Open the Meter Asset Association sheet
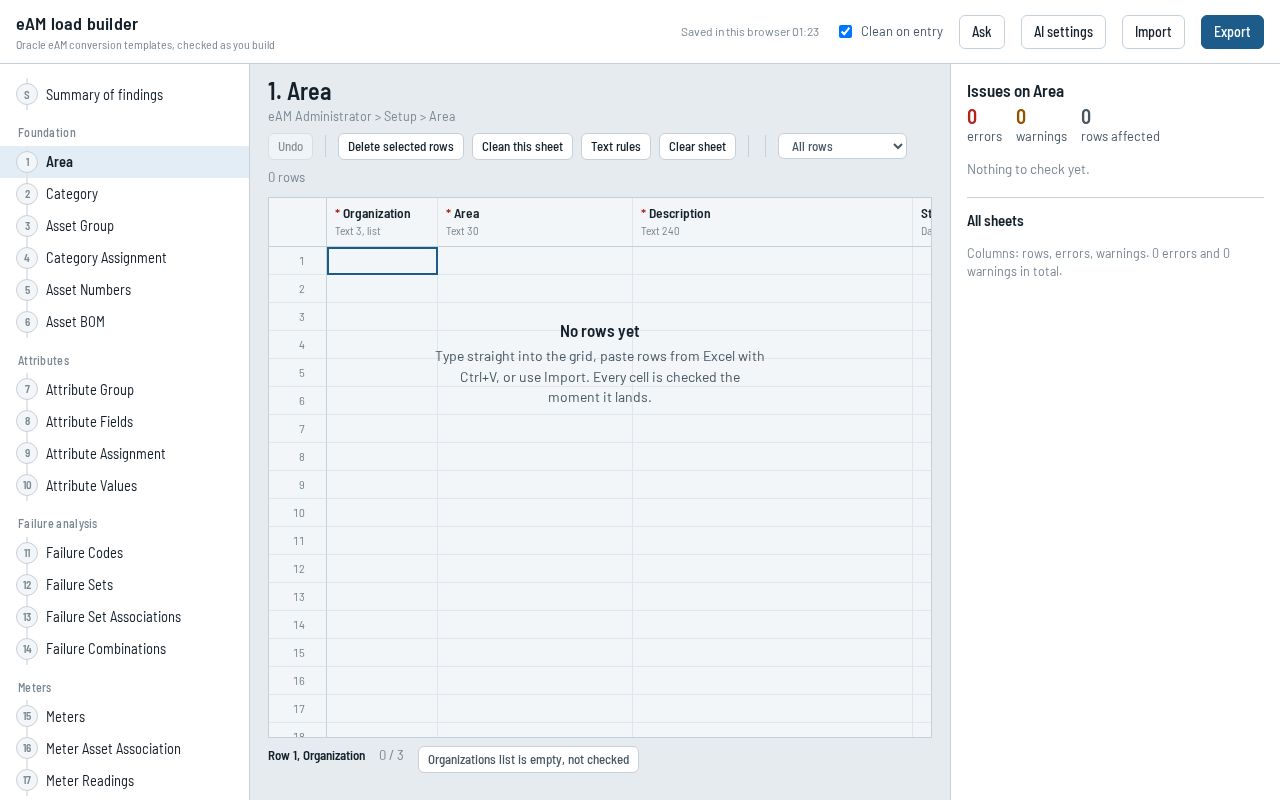The height and width of the screenshot is (800, 1280). [x=124, y=749]
